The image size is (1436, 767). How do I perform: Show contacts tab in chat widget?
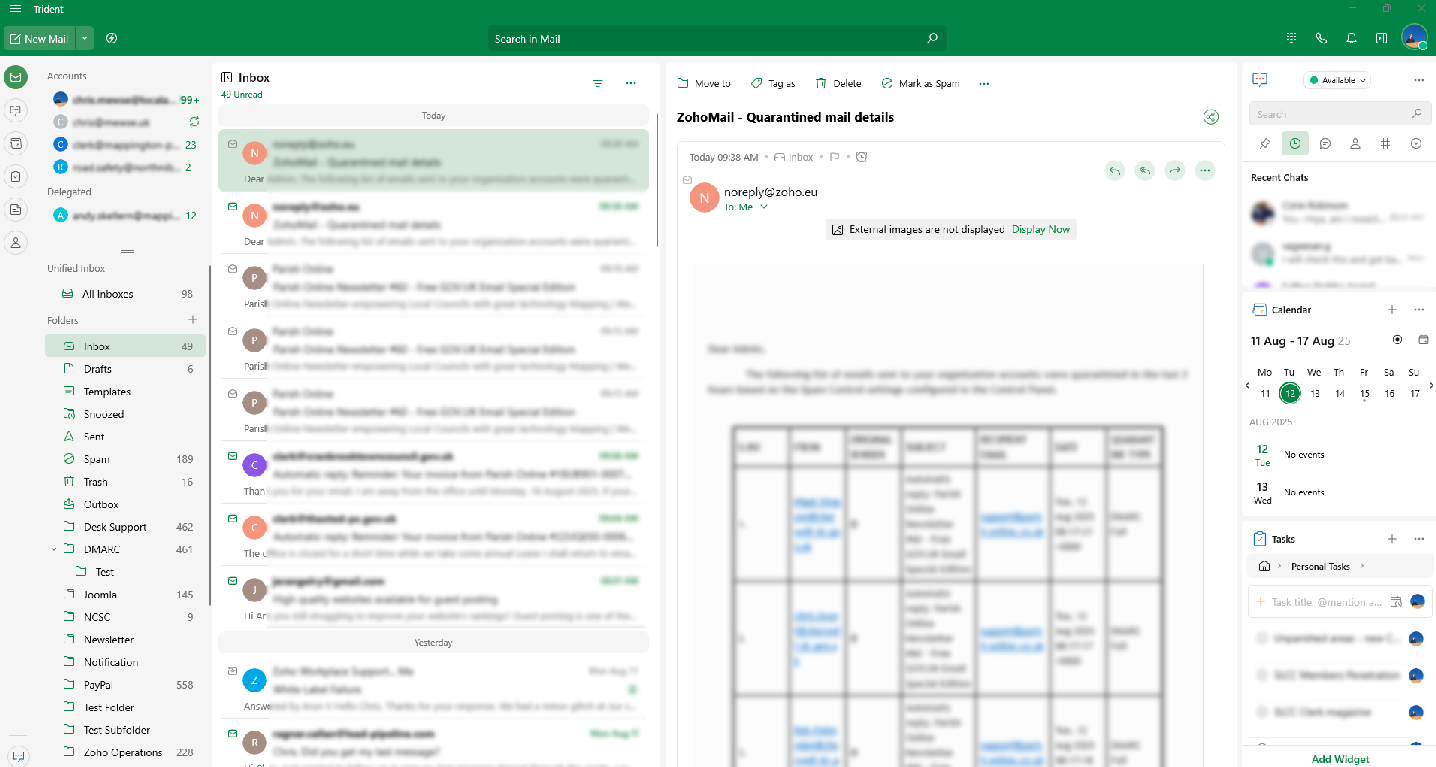1355,144
